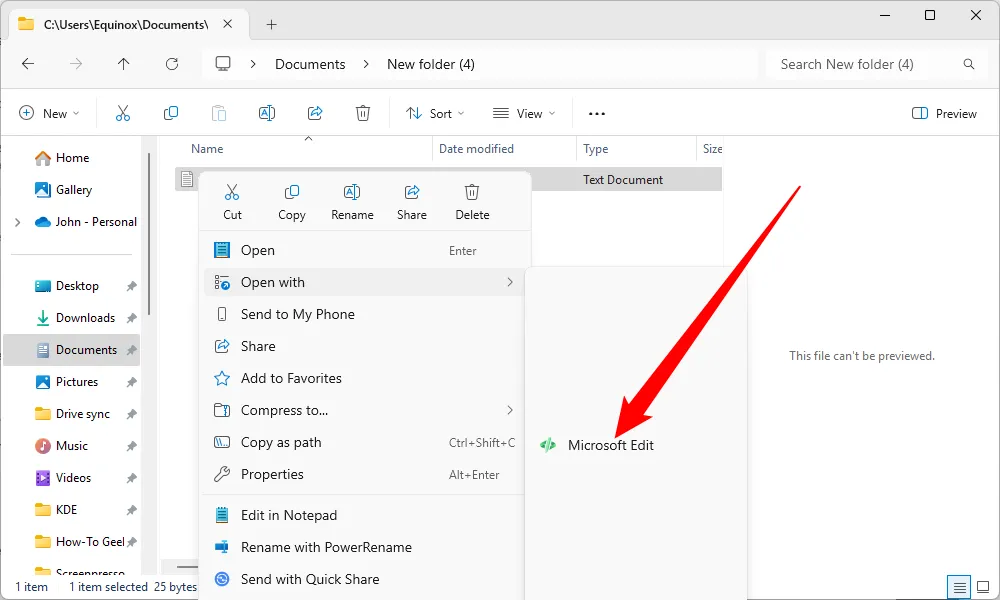Go to Documents via the breadcrumb
Viewport: 1000px width, 600px height.
click(x=310, y=63)
